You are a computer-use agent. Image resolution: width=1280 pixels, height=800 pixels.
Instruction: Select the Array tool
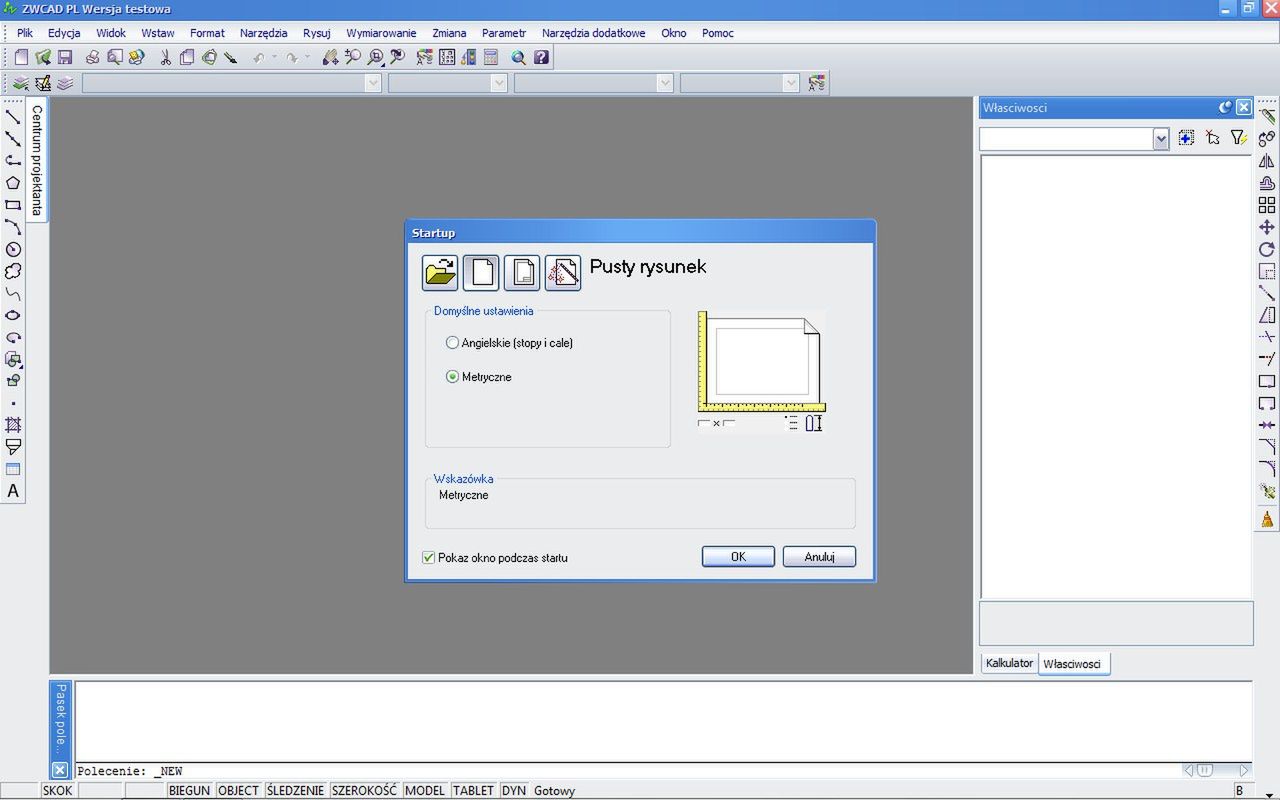pyautogui.click(x=1267, y=205)
